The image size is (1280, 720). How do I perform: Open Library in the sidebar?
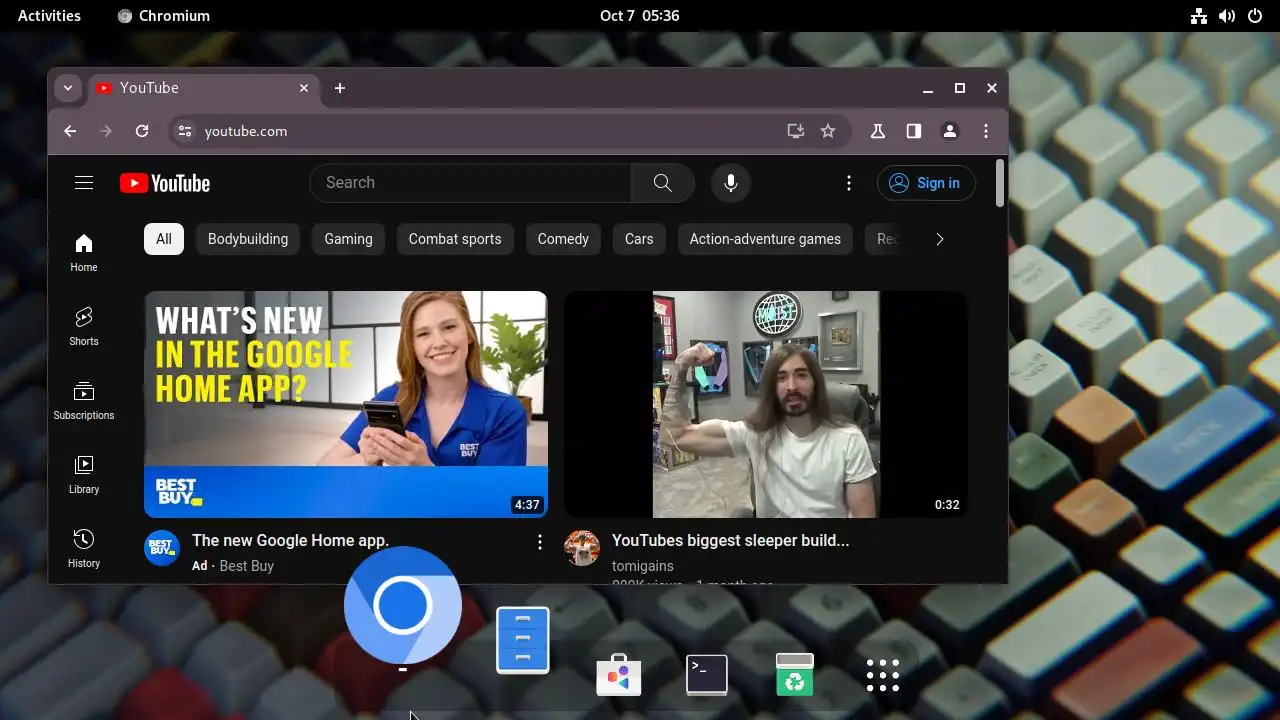[84, 474]
